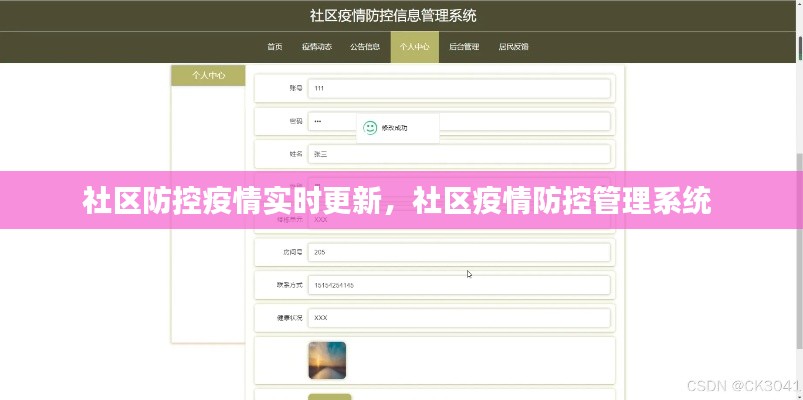Screen dimensions: 803x400
Task: Click the olive button below the avatar
Action: (329, 396)
